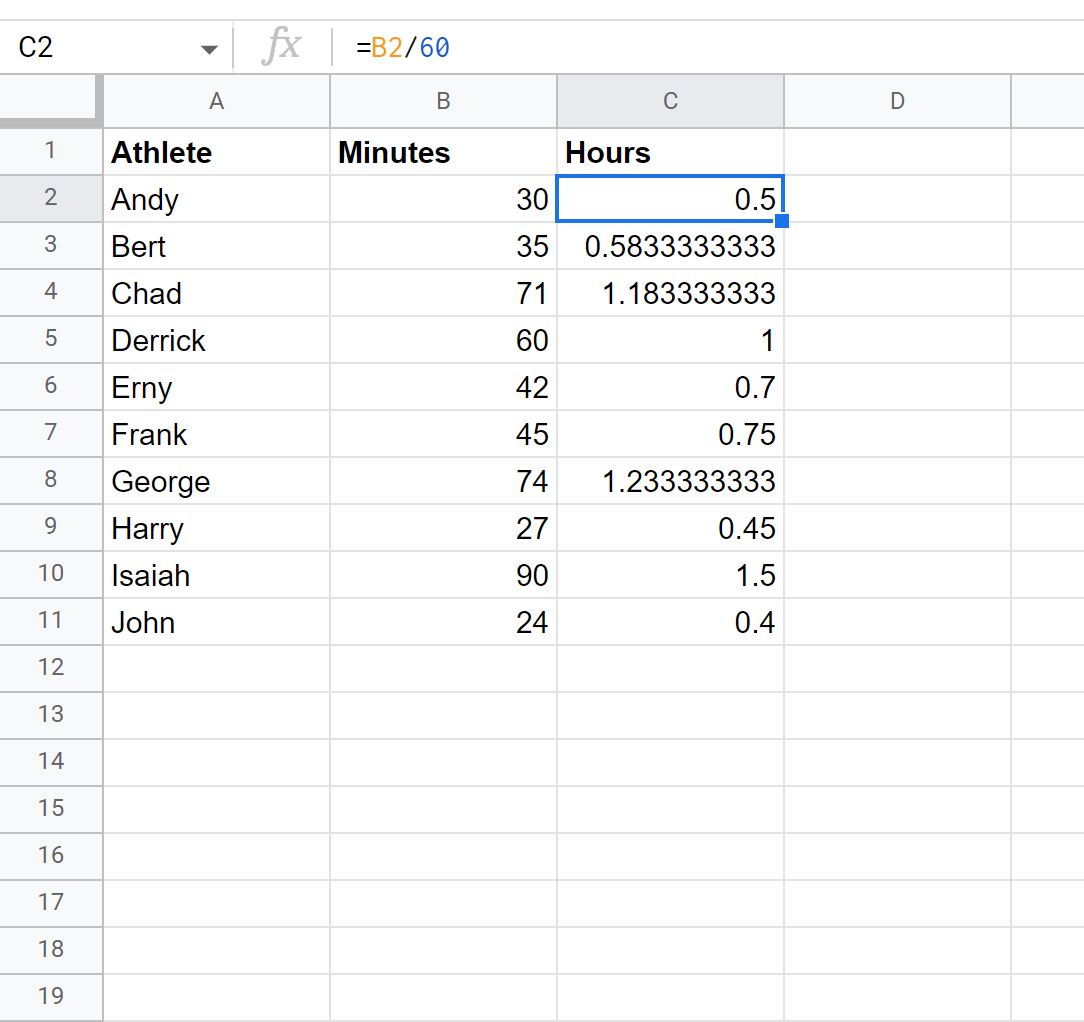Click the hours cell showing 0.45
This screenshot has height=1022, width=1084.
point(670,528)
